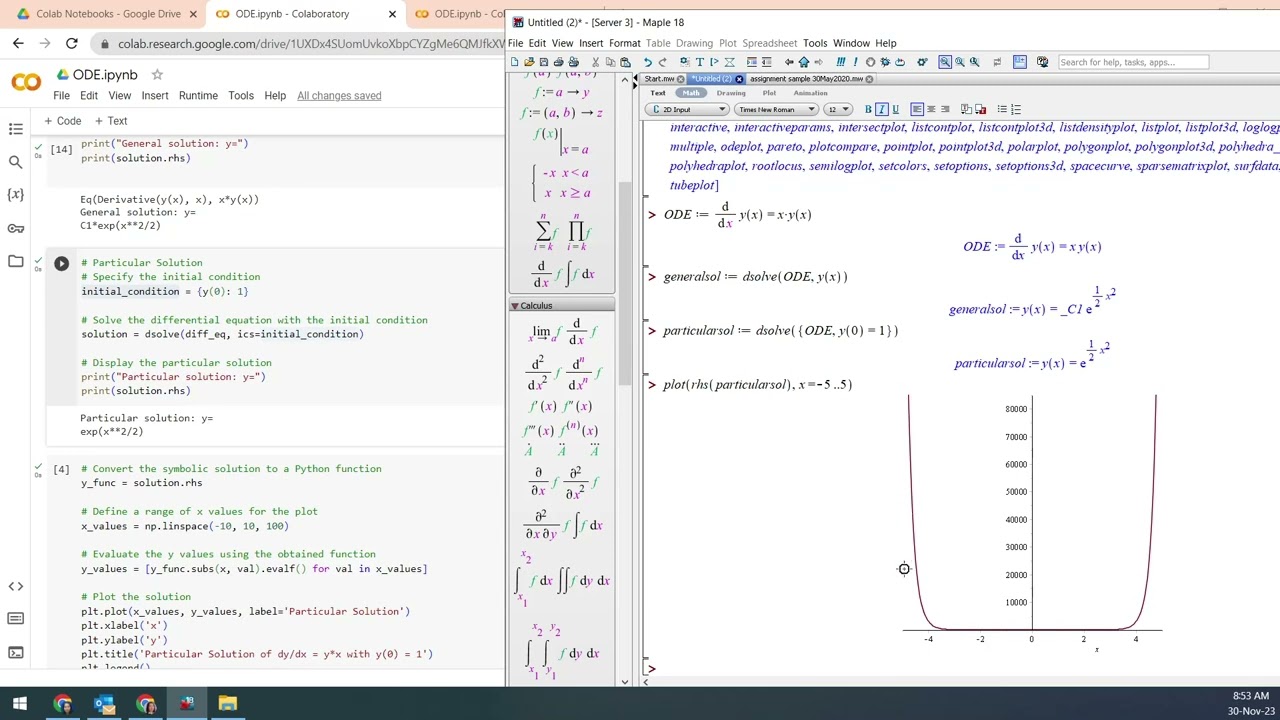The image size is (1280, 720).
Task: Toggle Bold formatting in Maple
Action: point(868,109)
